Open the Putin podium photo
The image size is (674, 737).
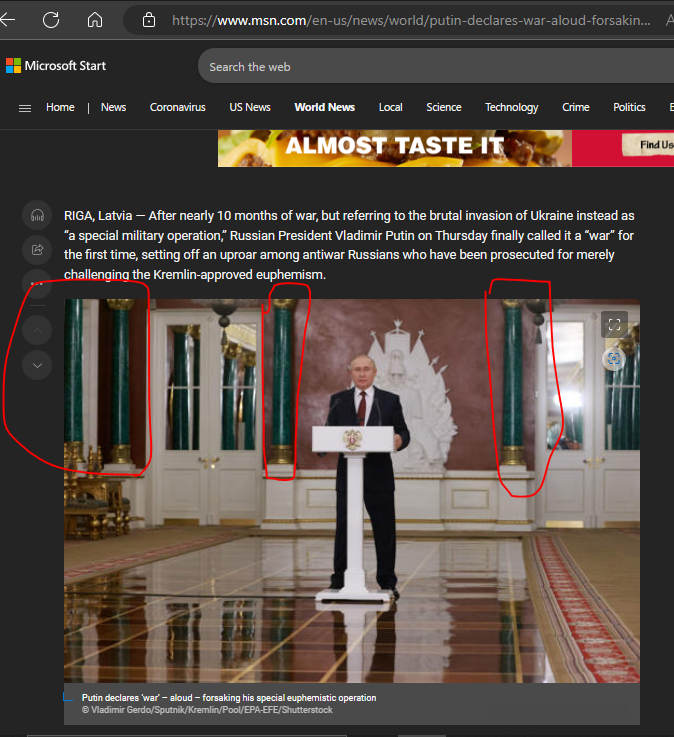click(x=352, y=491)
